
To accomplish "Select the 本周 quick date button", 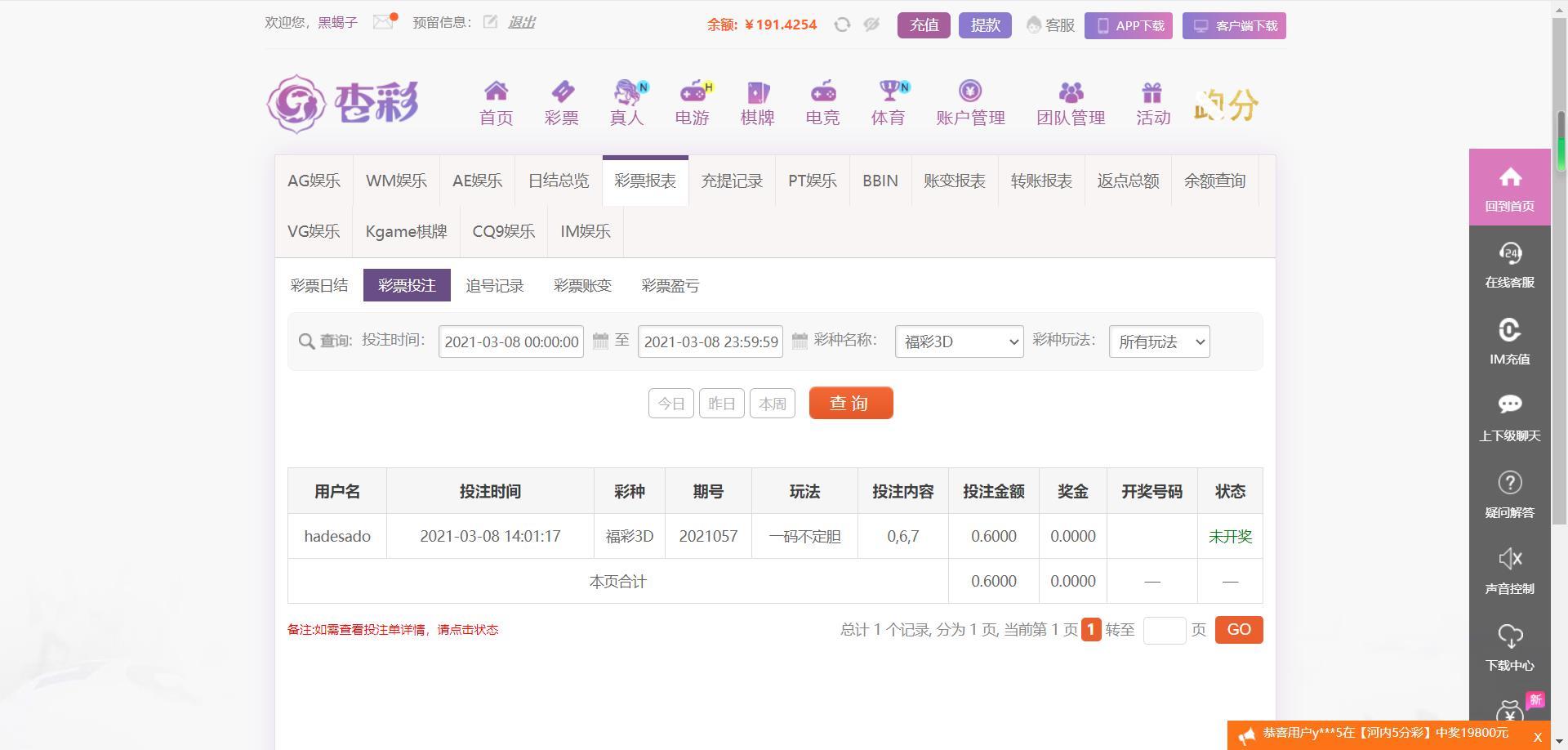I will 773,404.
